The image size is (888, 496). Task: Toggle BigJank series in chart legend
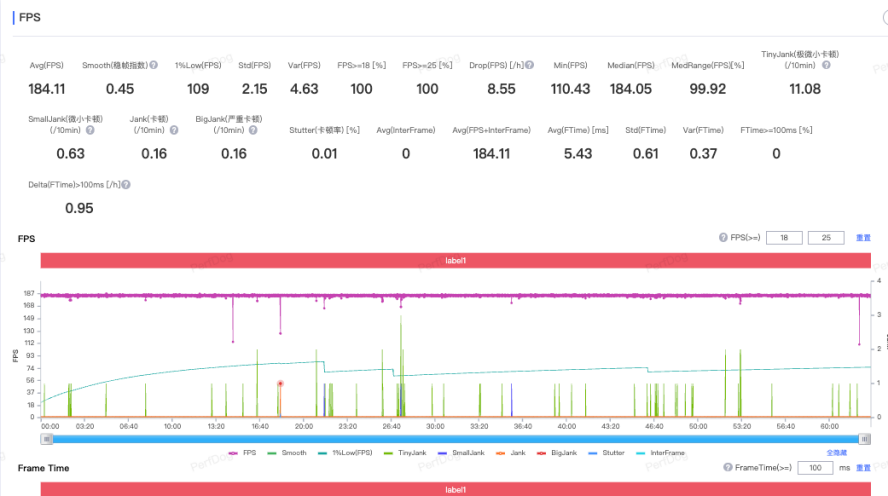coord(557,453)
